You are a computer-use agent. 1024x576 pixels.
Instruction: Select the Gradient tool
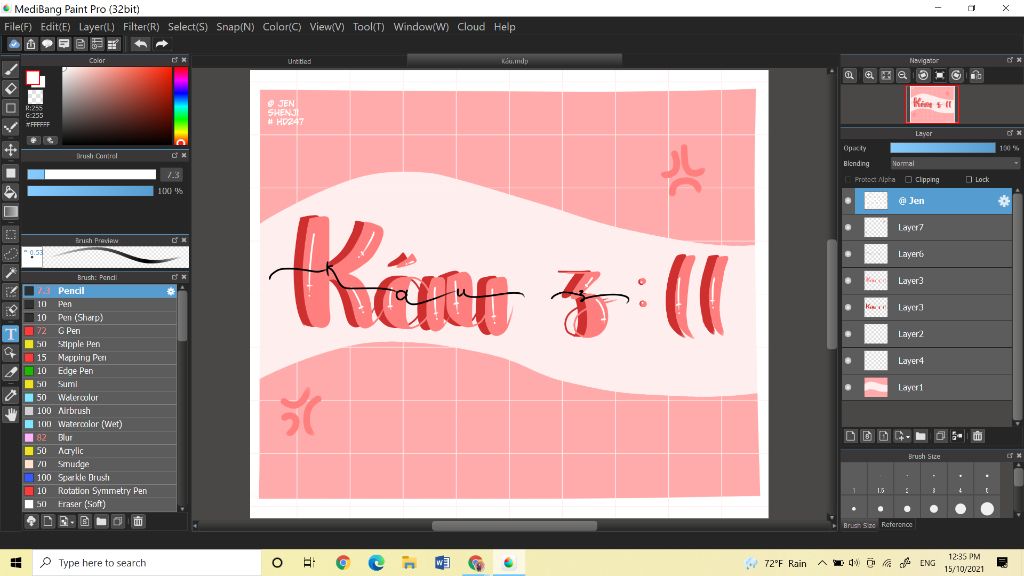[10, 212]
